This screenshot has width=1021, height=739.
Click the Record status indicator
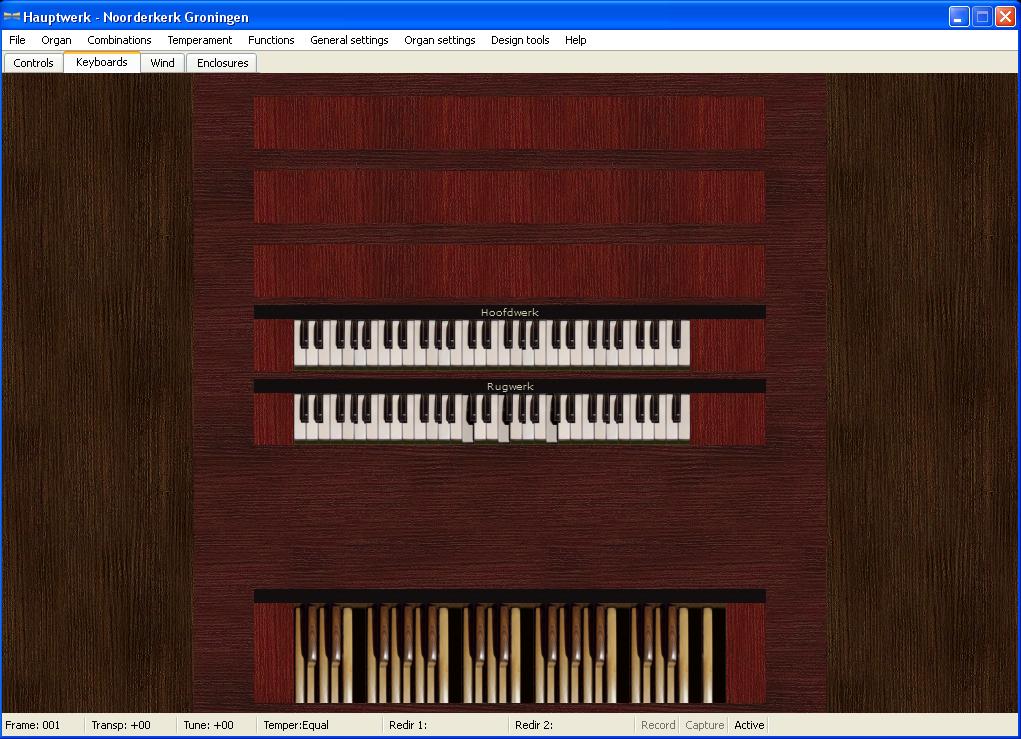tap(658, 725)
